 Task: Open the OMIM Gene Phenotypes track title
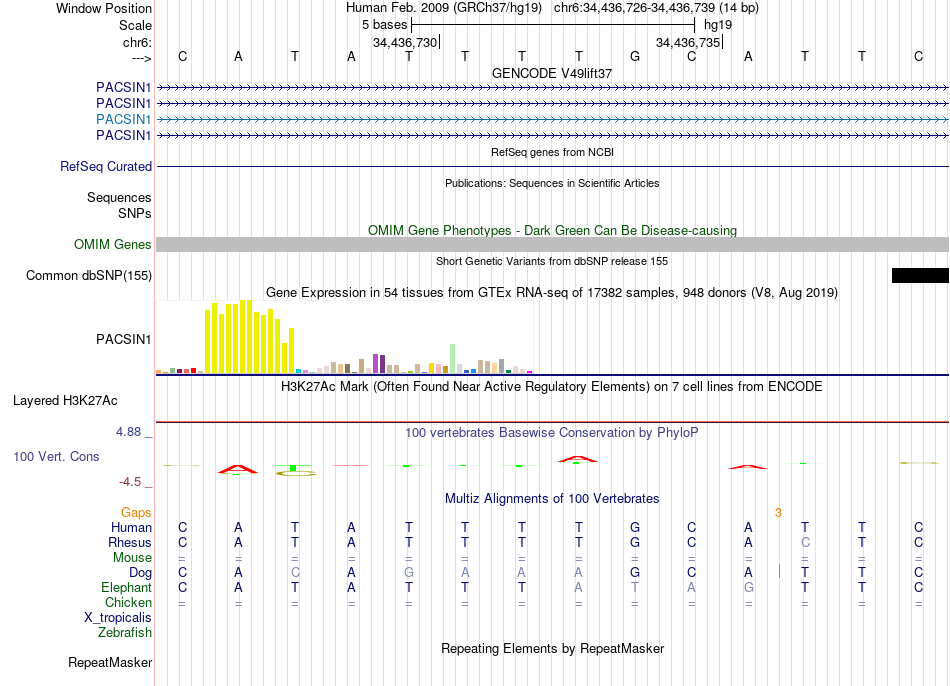[x=552, y=230]
